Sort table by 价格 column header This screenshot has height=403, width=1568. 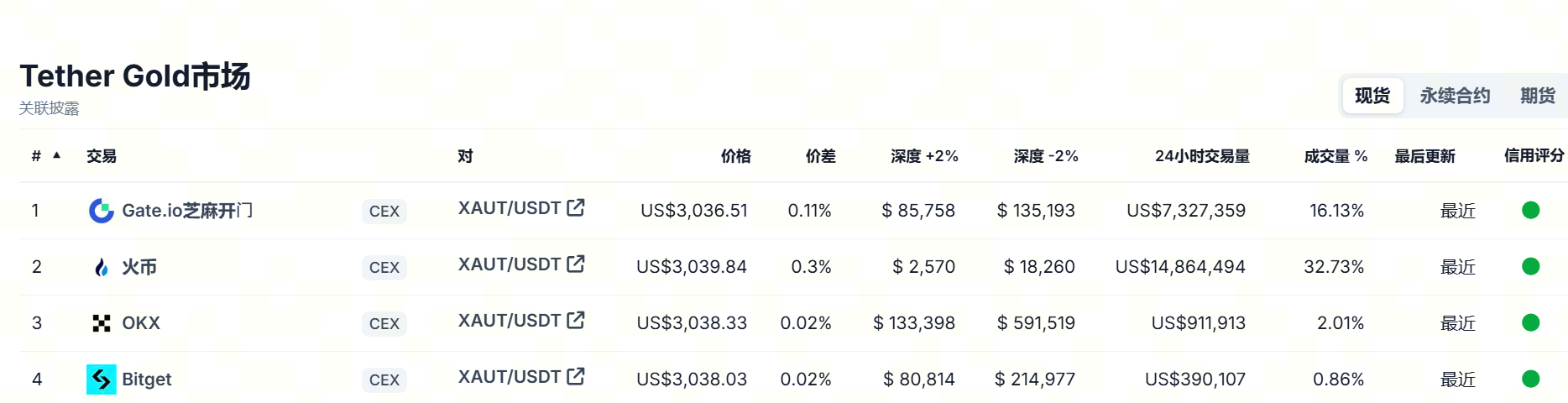735,156
